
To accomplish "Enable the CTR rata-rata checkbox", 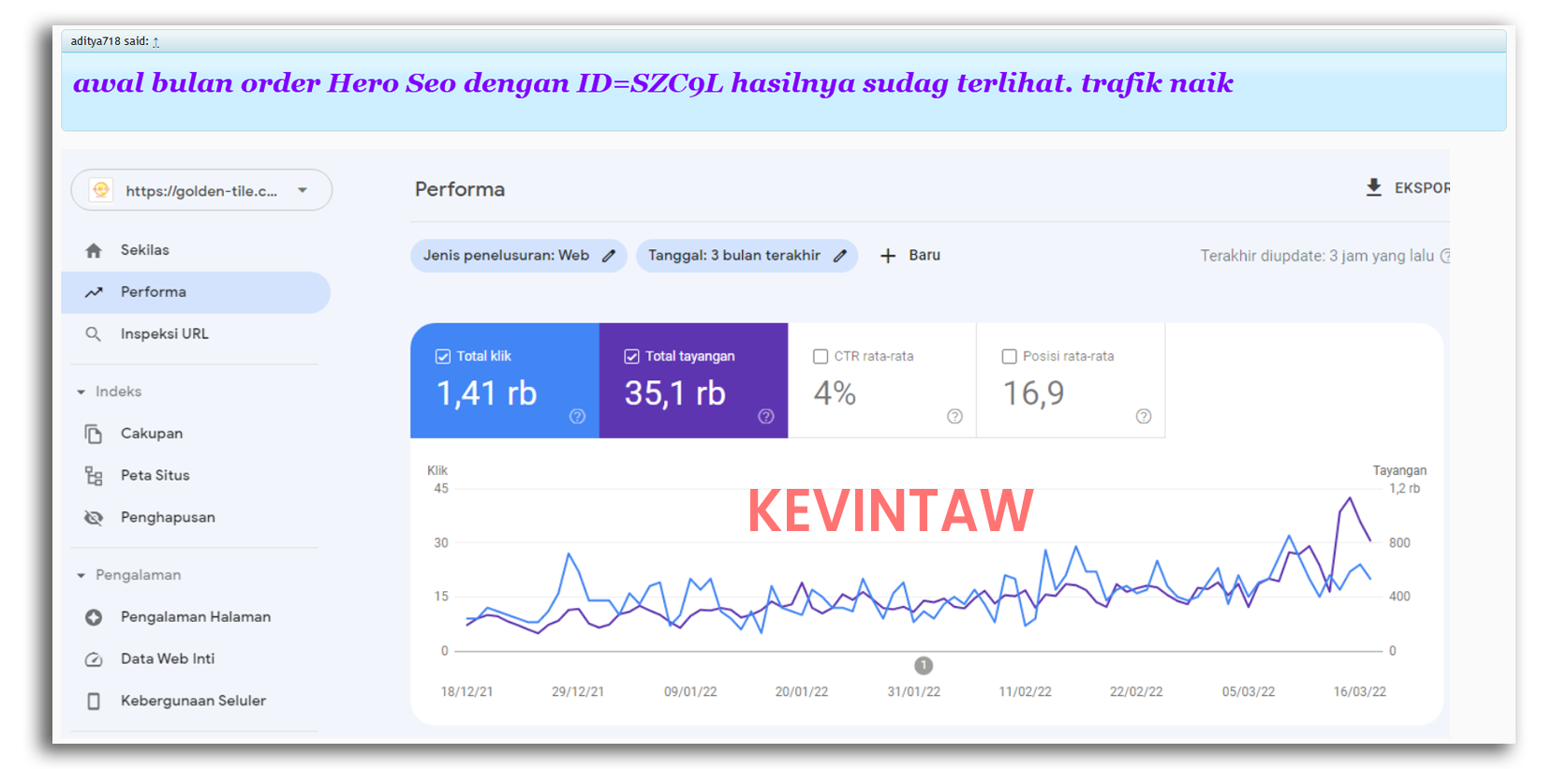I will 821,356.
